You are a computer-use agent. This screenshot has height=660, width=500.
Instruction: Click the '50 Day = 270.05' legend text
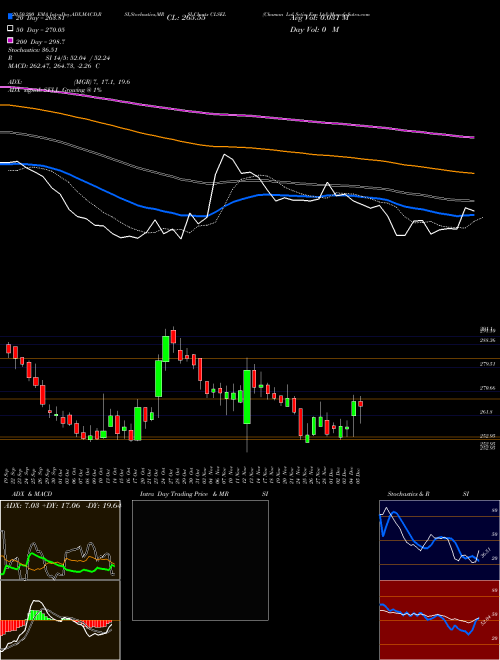(40, 29)
